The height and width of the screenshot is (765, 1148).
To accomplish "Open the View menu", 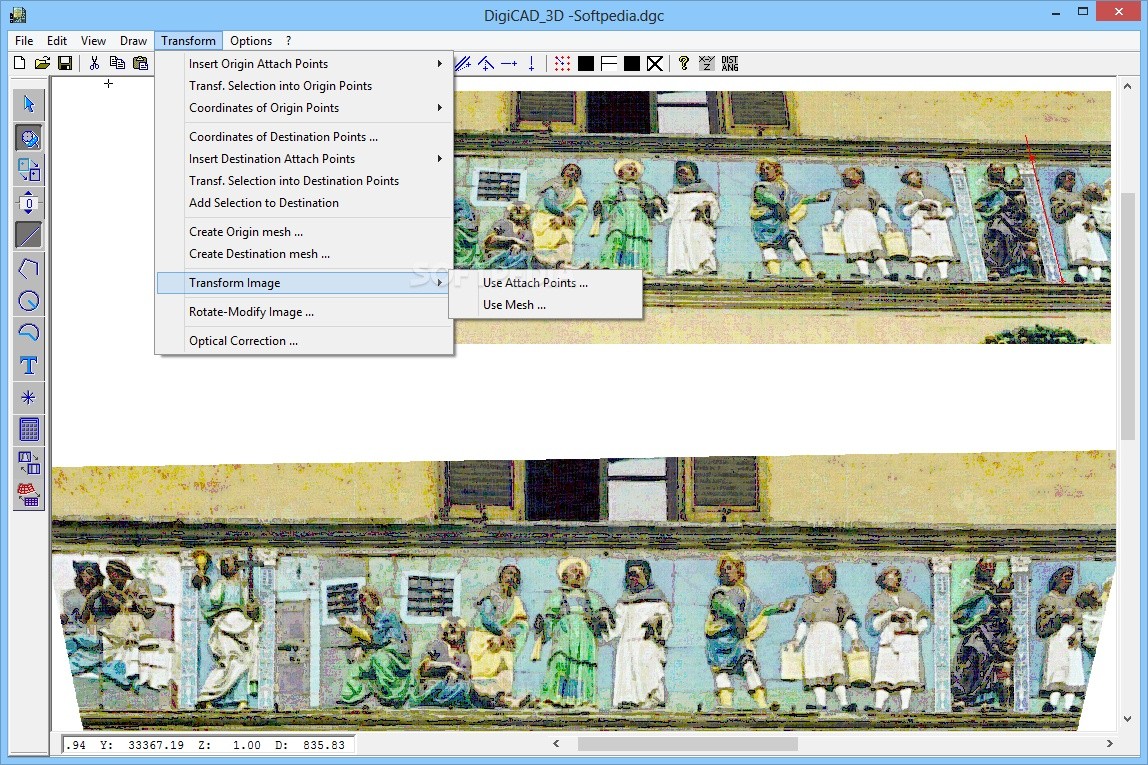I will [93, 41].
